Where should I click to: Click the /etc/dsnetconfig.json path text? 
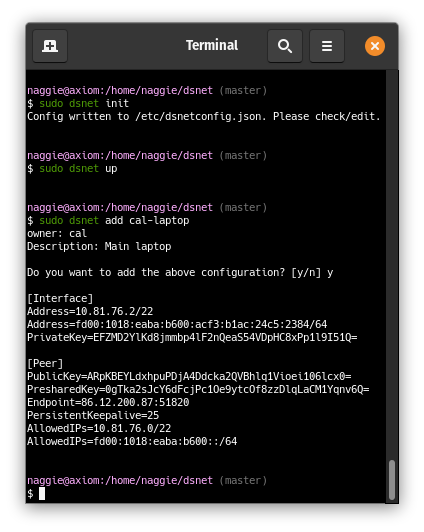(x=200, y=116)
